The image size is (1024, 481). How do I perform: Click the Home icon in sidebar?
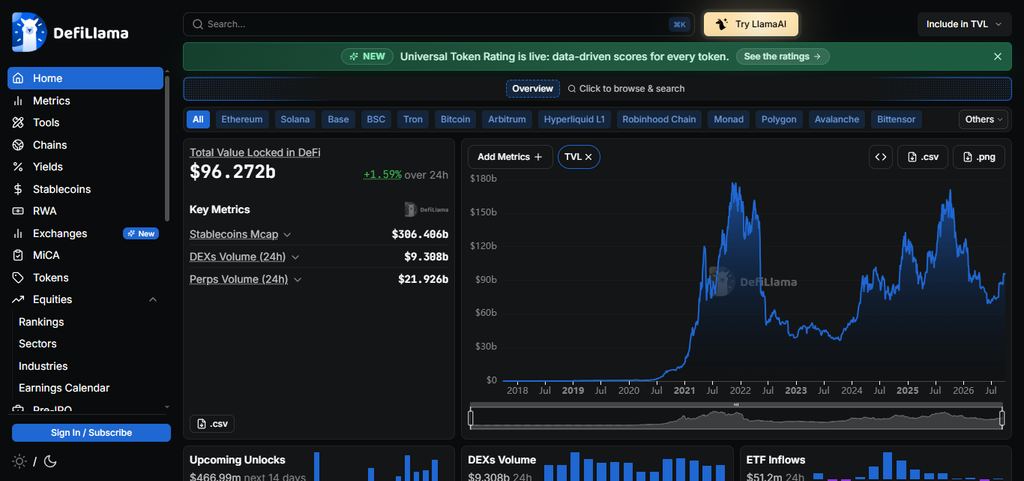[x=19, y=78]
